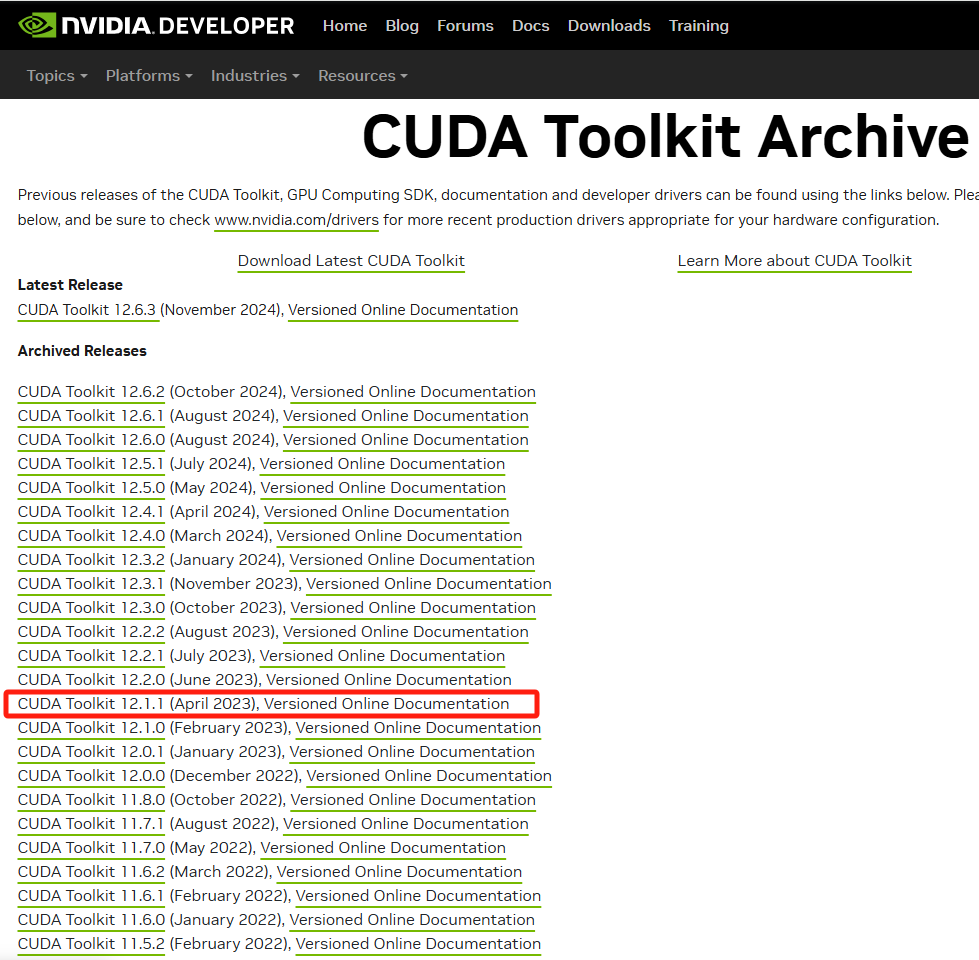Screen dimensions: 979x960
Task: Expand the Topics dropdown menu
Action: point(57,76)
